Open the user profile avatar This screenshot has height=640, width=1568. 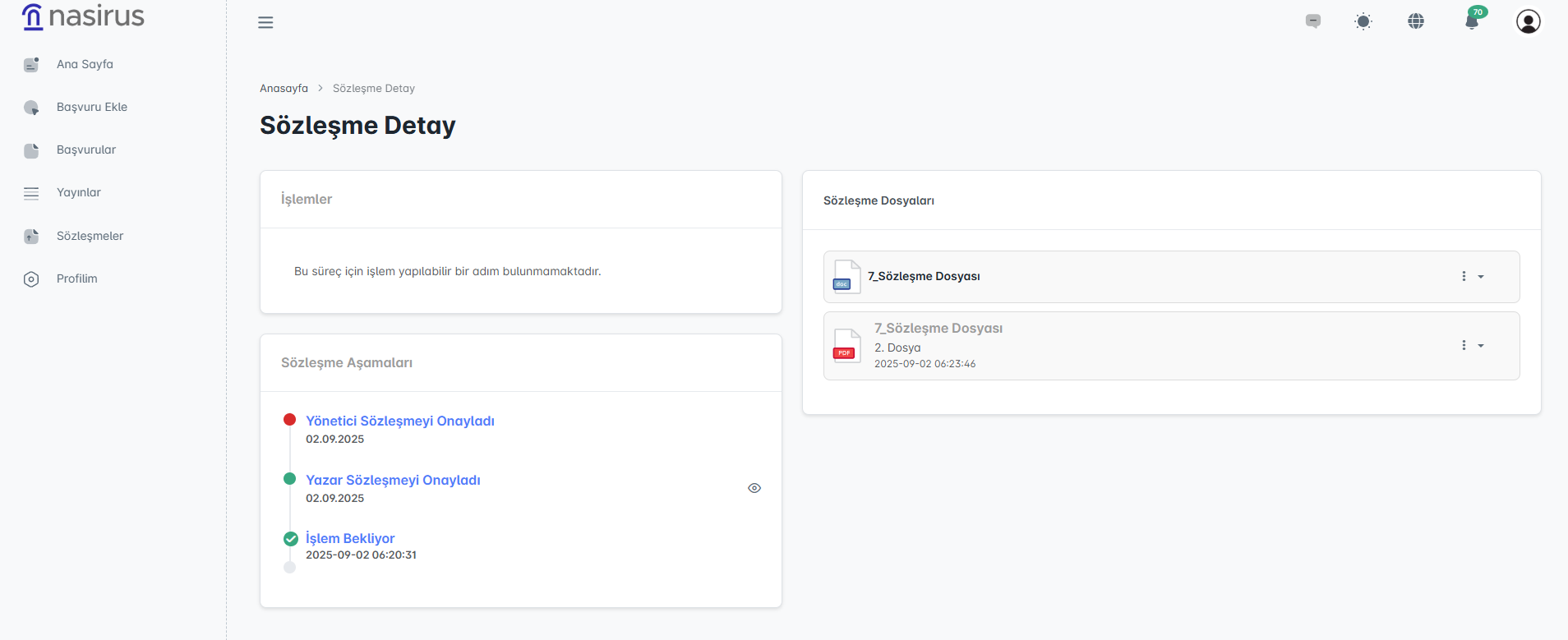click(1528, 21)
